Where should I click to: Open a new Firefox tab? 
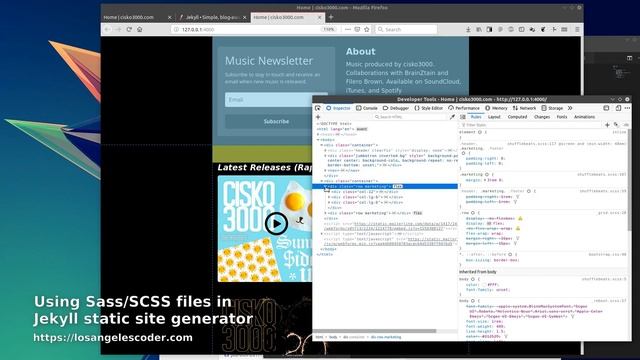pos(331,17)
